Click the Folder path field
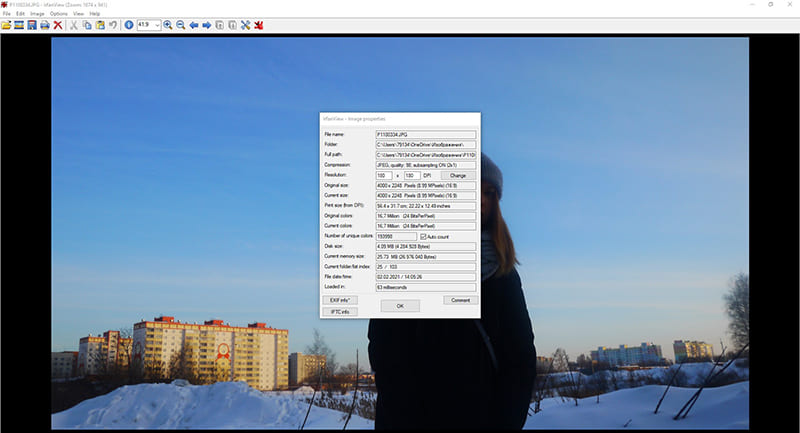 [x=426, y=145]
